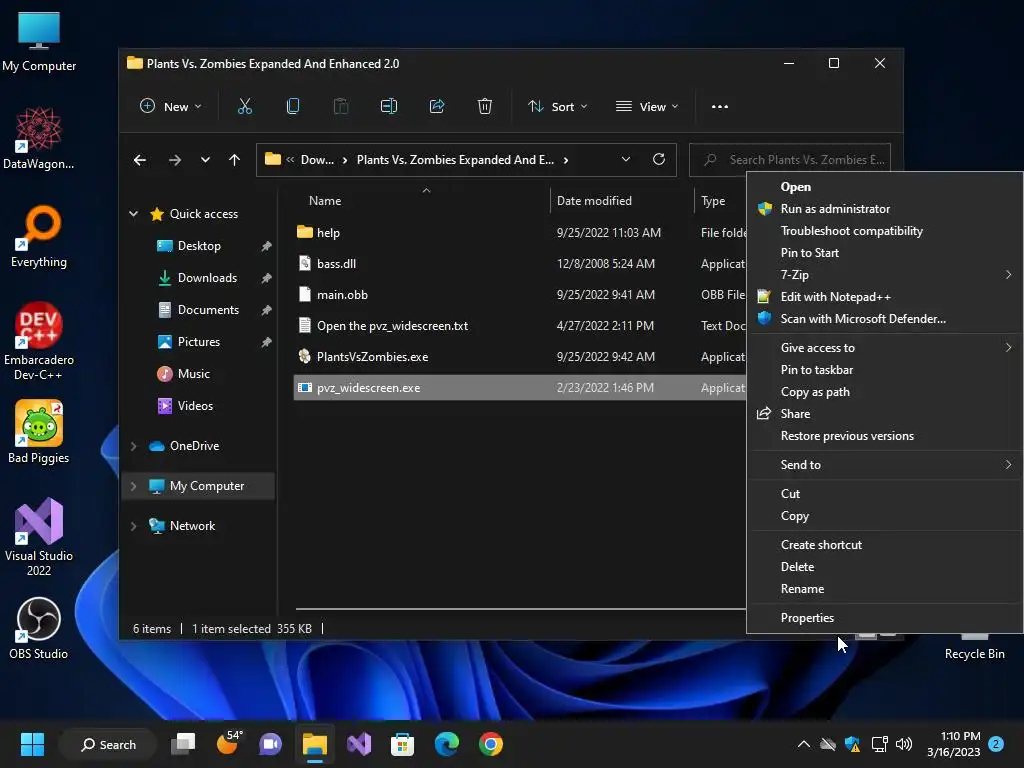Image resolution: width=1024 pixels, height=768 pixels.
Task: Open the Windows Start menu
Action: click(32, 744)
